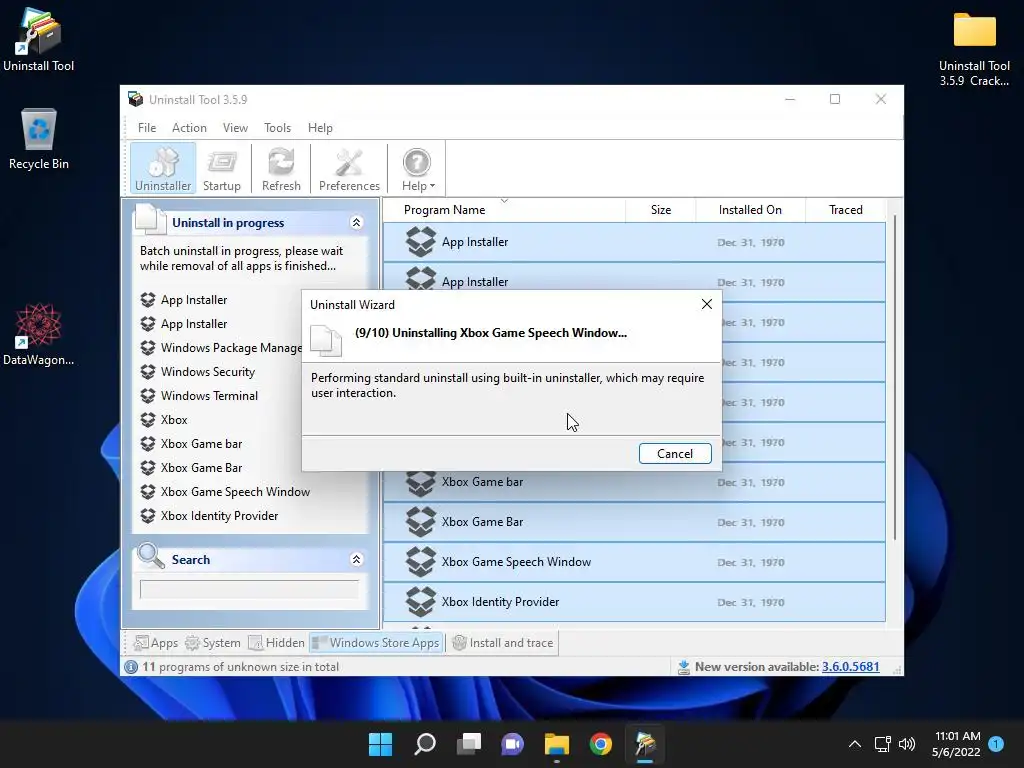1024x768 pixels.
Task: Collapse the Search panel
Action: pos(357,560)
